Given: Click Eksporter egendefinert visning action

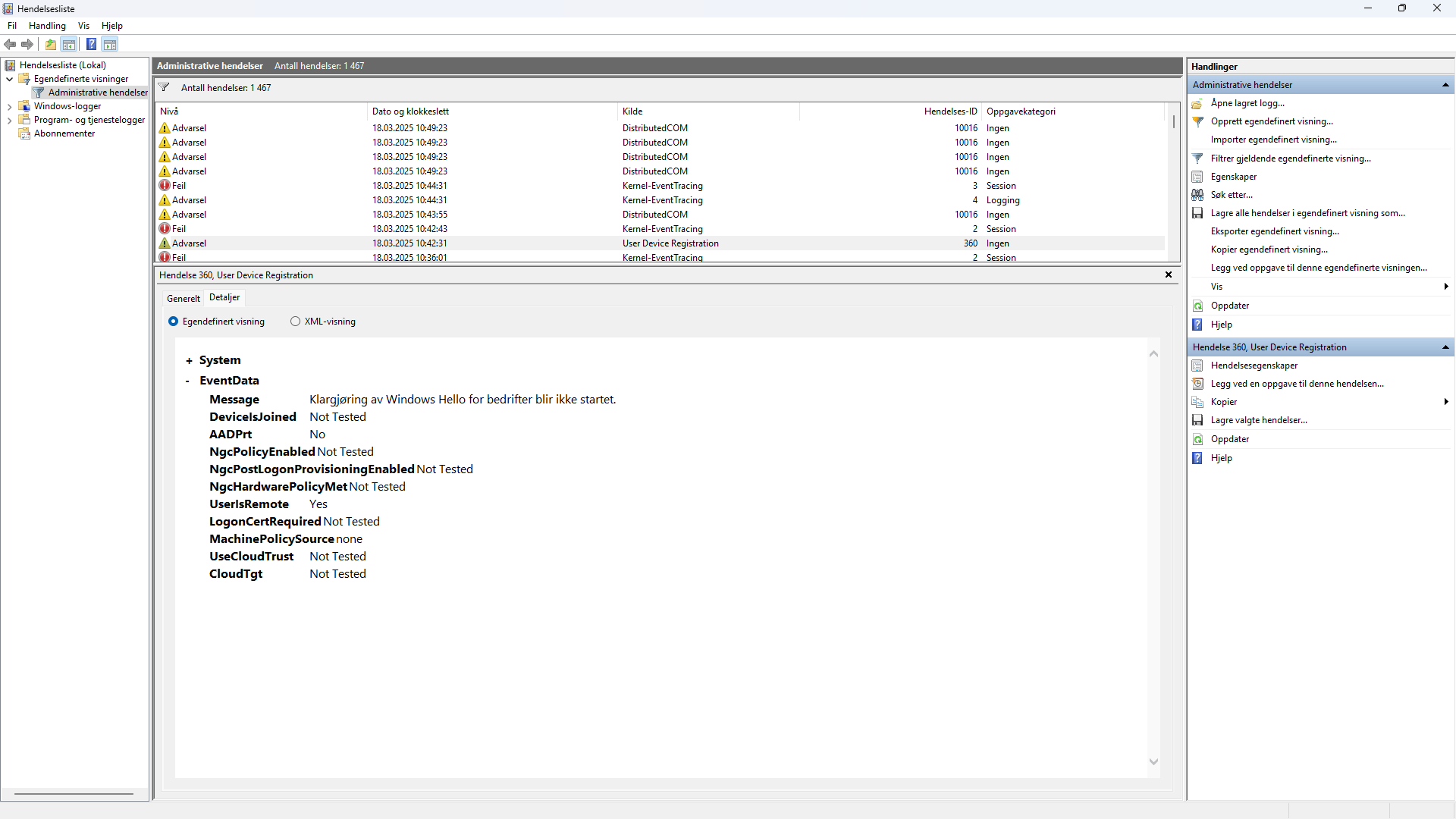Looking at the screenshot, I should (1274, 231).
